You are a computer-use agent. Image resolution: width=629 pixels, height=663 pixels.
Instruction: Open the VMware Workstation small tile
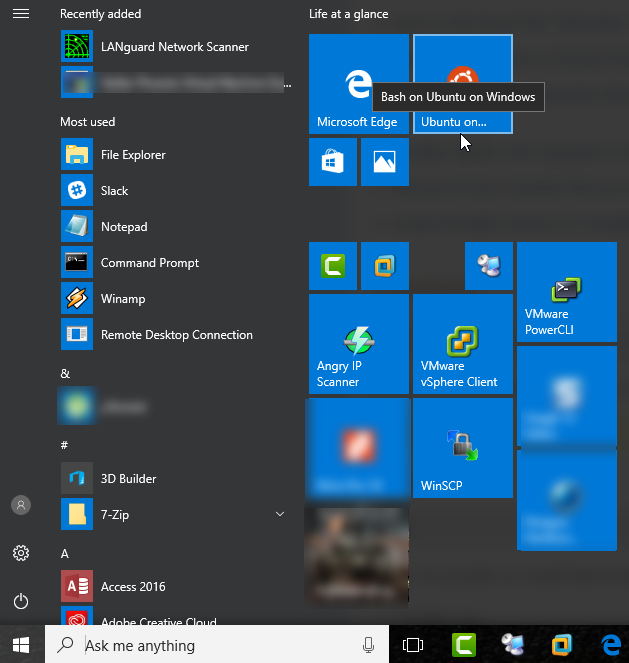[x=385, y=266]
